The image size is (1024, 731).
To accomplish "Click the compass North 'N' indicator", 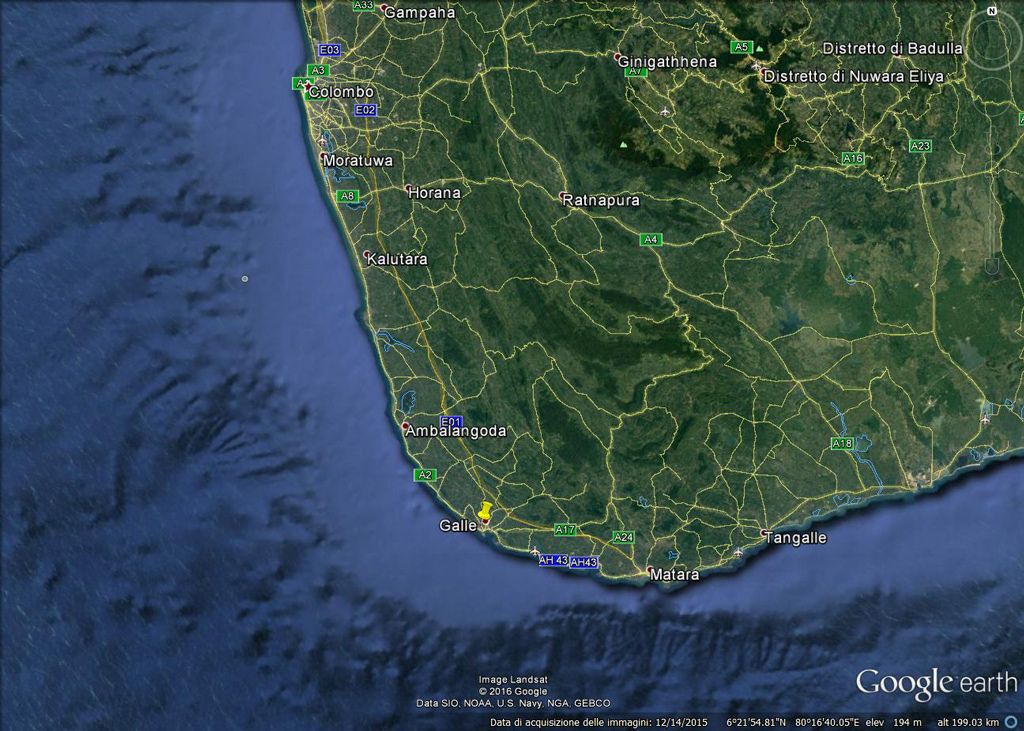I will click(x=991, y=11).
